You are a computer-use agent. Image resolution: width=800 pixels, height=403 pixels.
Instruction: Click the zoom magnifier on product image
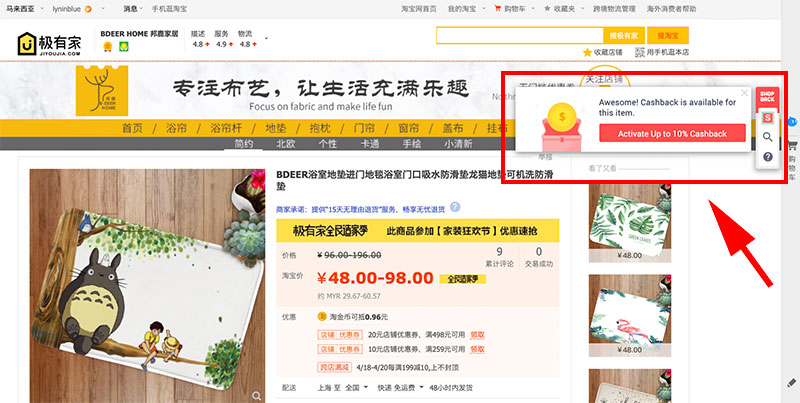click(x=256, y=396)
